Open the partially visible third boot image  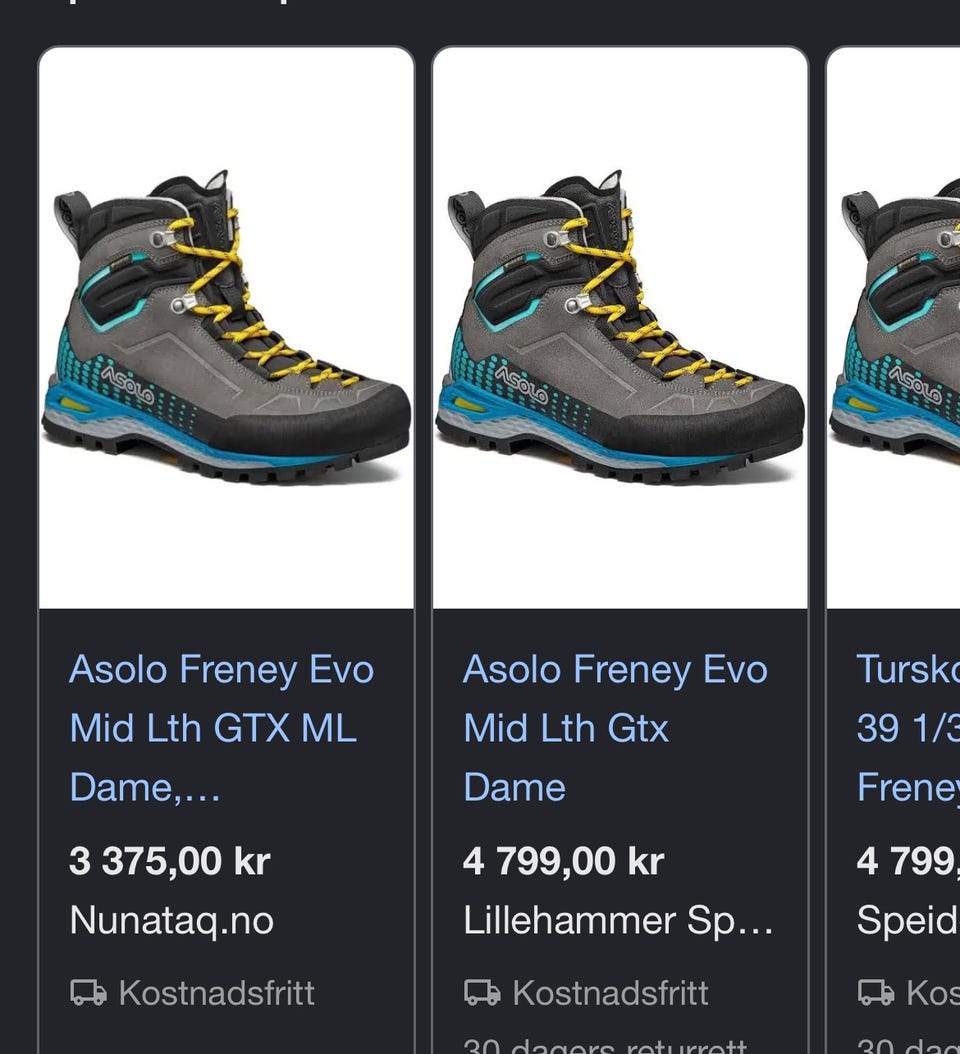click(x=894, y=328)
